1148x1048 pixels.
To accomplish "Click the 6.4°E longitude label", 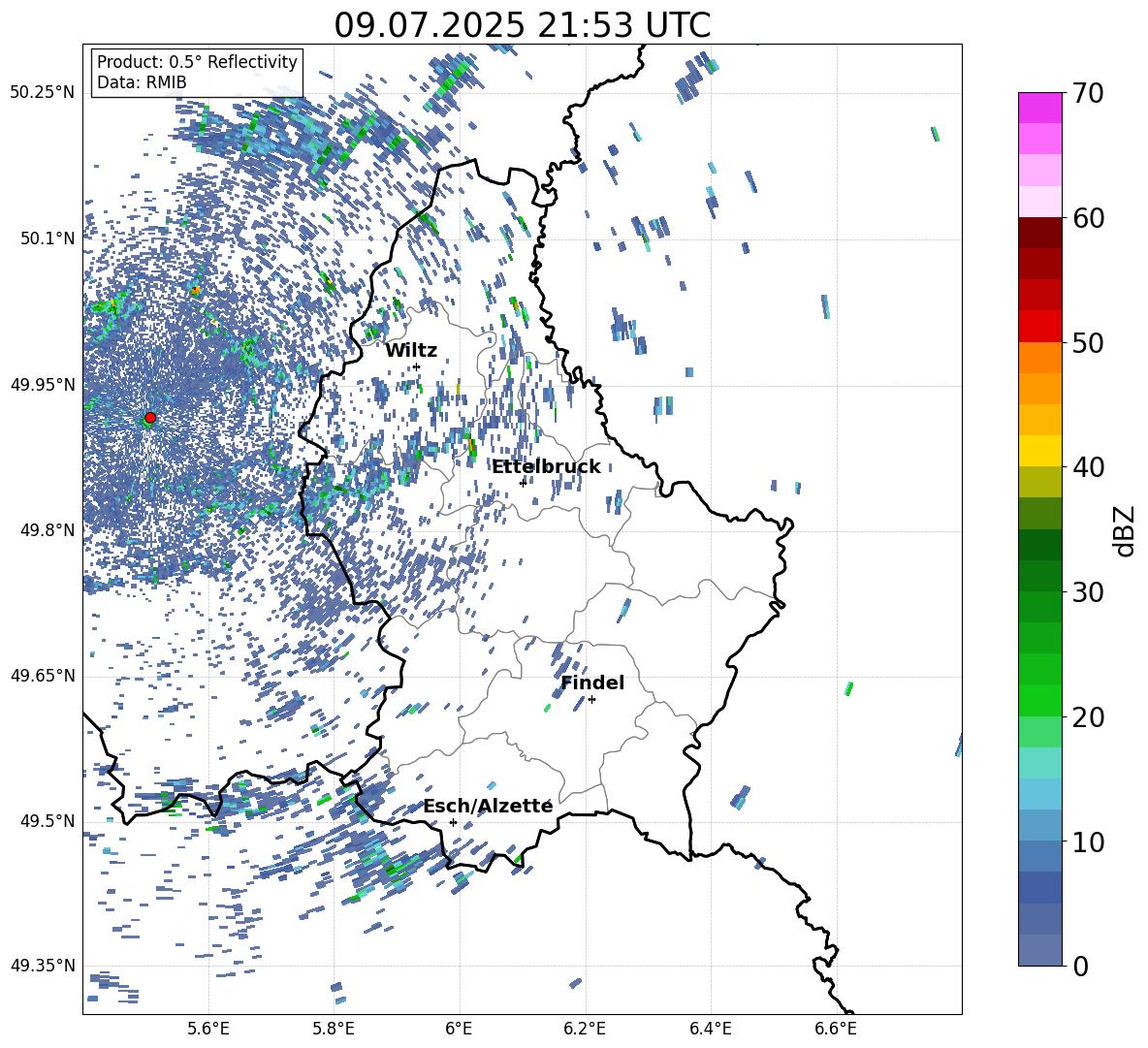I will 711,1029.
